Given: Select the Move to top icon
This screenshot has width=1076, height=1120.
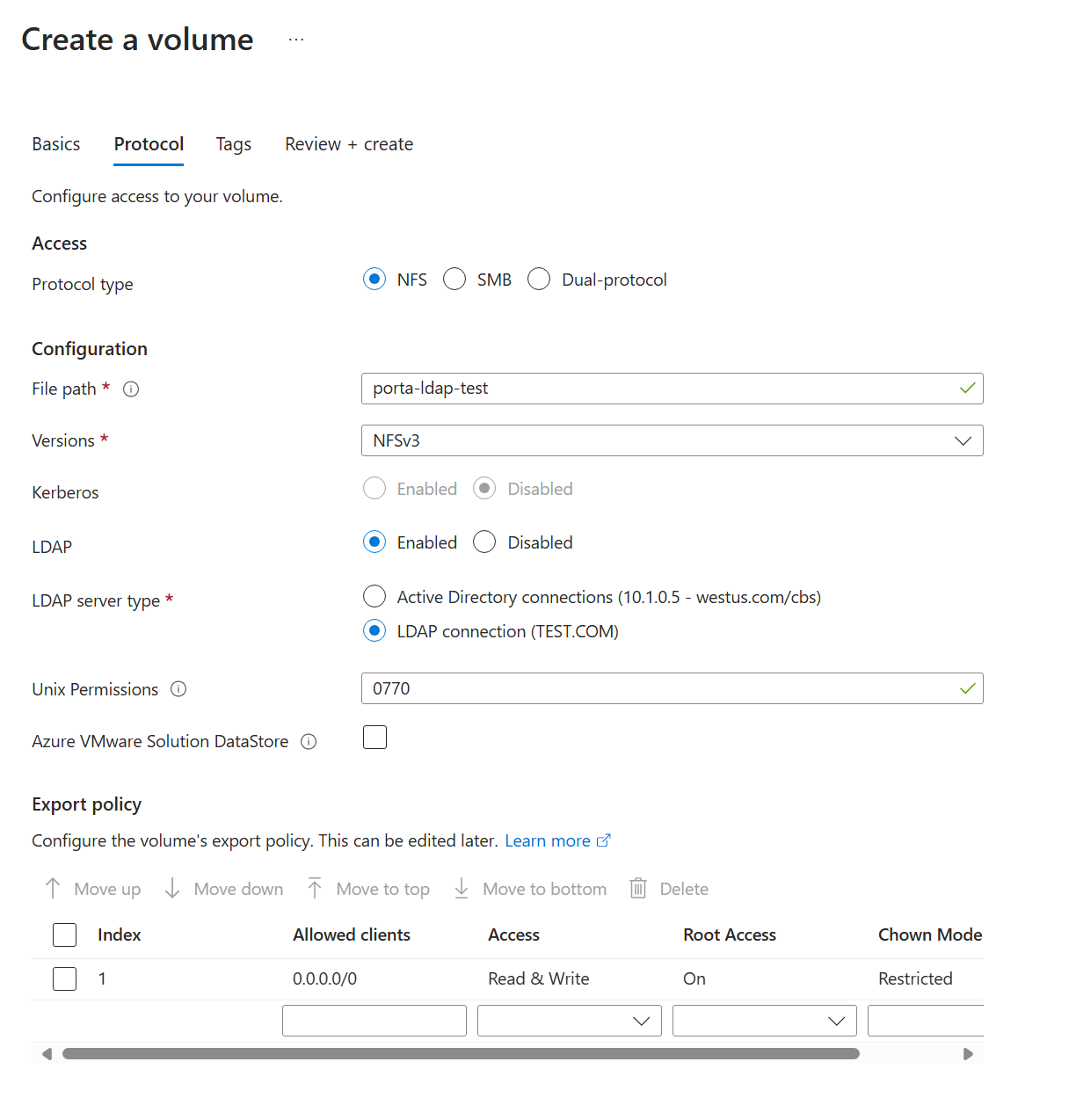Looking at the screenshot, I should click(x=315, y=889).
